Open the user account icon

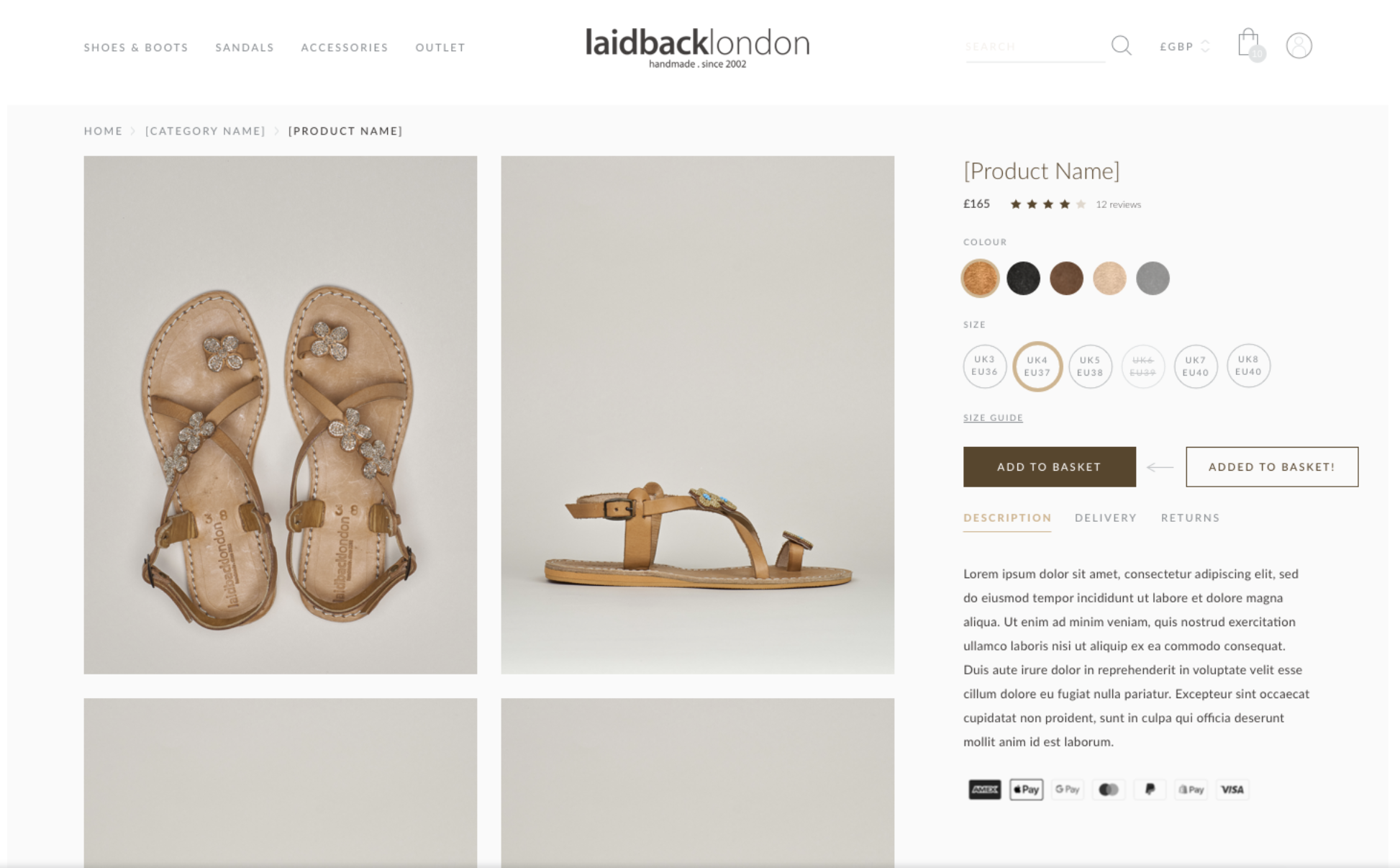[1299, 46]
